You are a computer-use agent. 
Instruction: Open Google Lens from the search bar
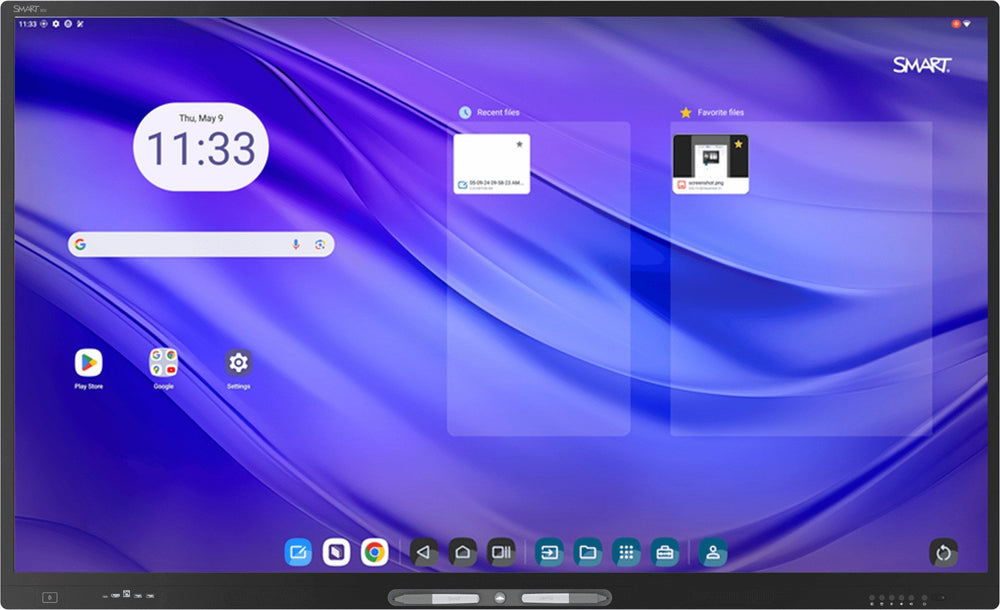(320, 244)
